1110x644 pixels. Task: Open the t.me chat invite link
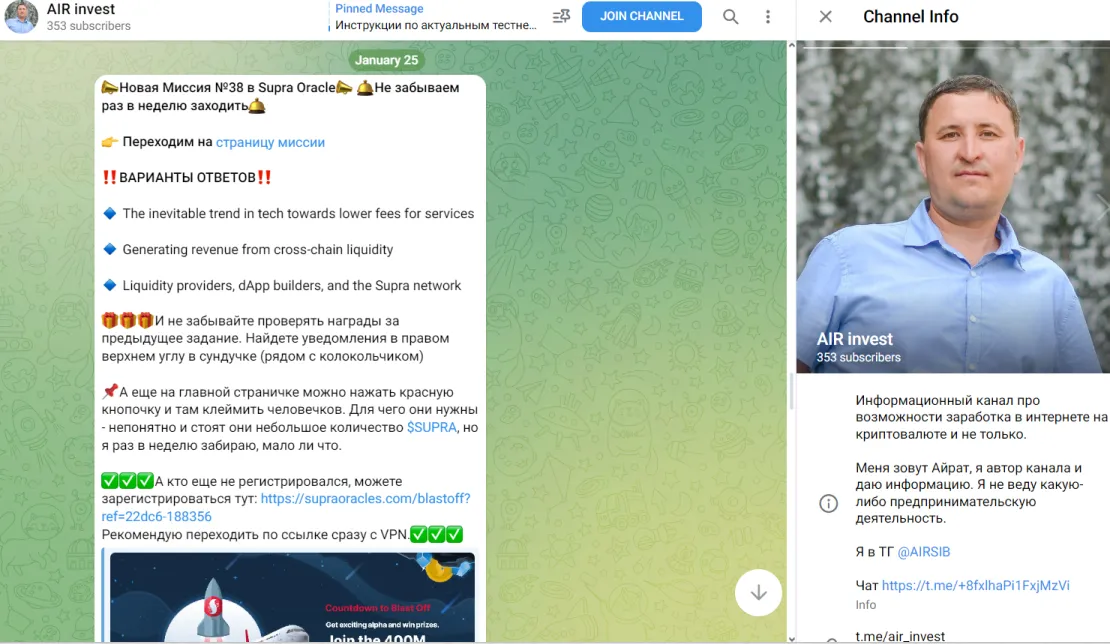[x=975, y=585]
